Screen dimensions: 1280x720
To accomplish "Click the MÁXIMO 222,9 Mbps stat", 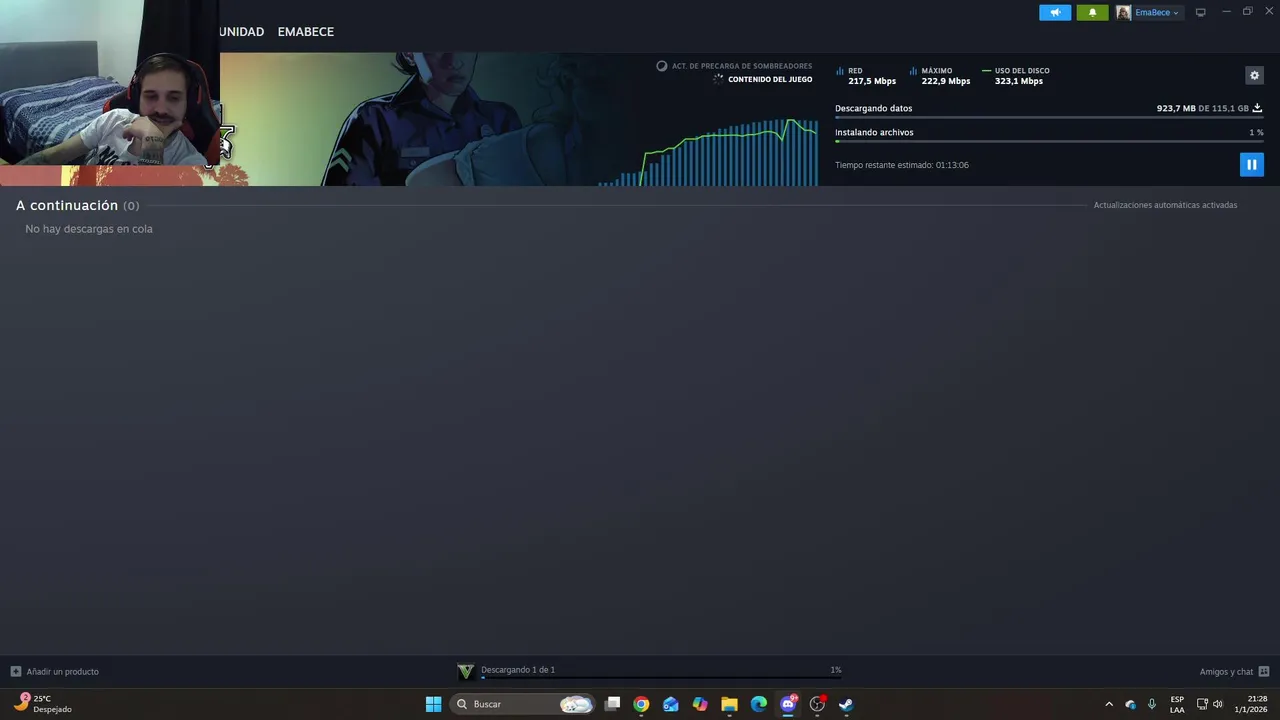I will 940,76.
